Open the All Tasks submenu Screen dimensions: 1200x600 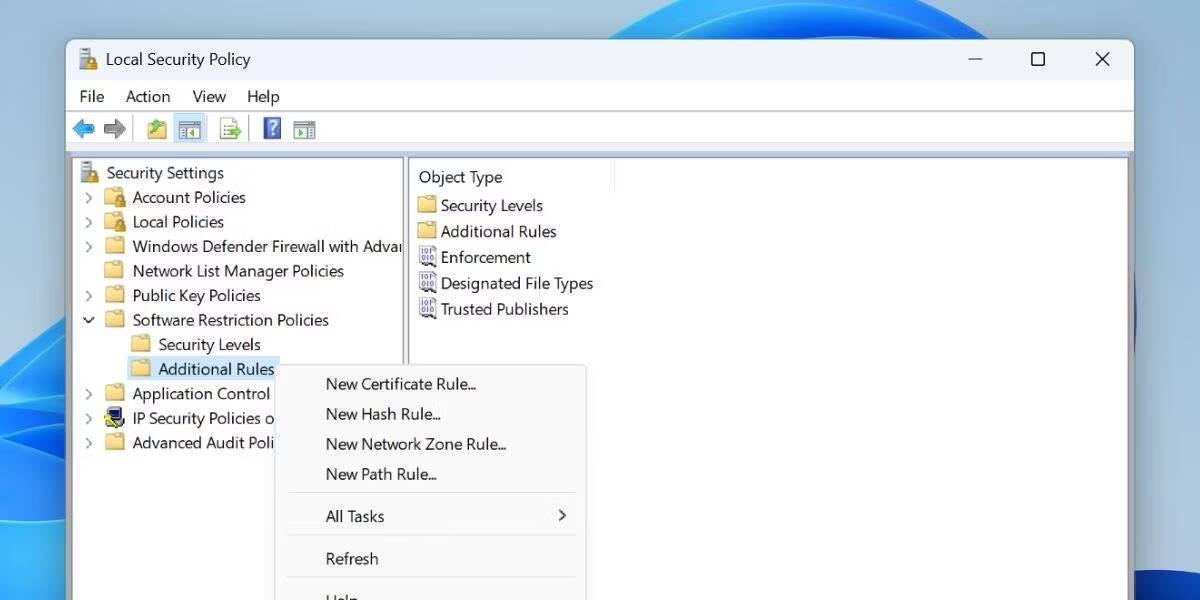(x=354, y=516)
